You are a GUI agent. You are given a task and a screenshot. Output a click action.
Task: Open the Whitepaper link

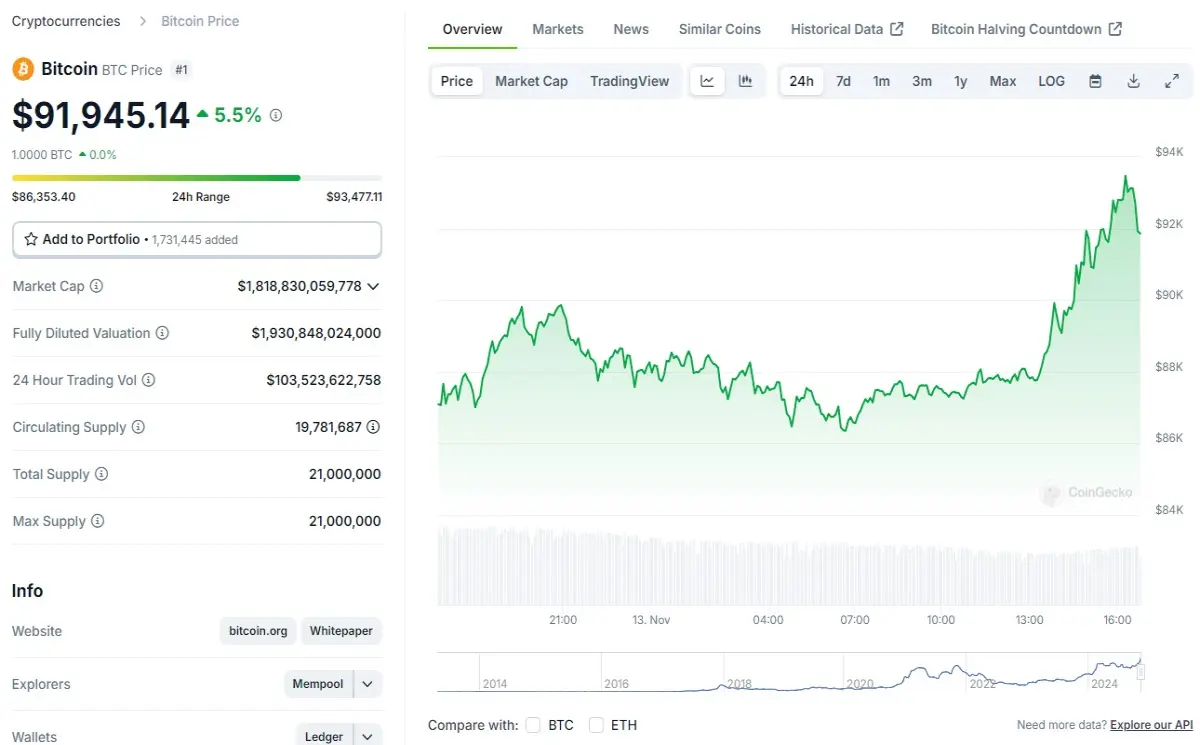coord(341,631)
